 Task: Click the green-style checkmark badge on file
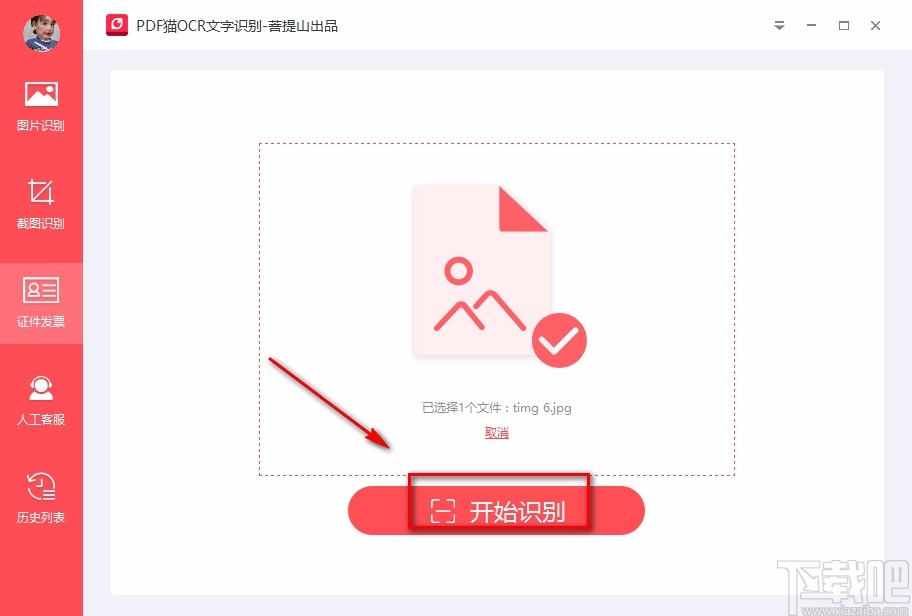coord(559,340)
